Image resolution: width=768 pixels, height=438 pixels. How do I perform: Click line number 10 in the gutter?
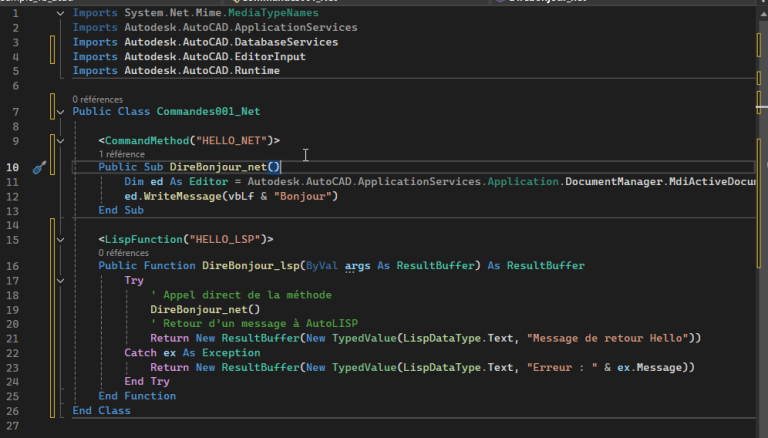click(12, 168)
